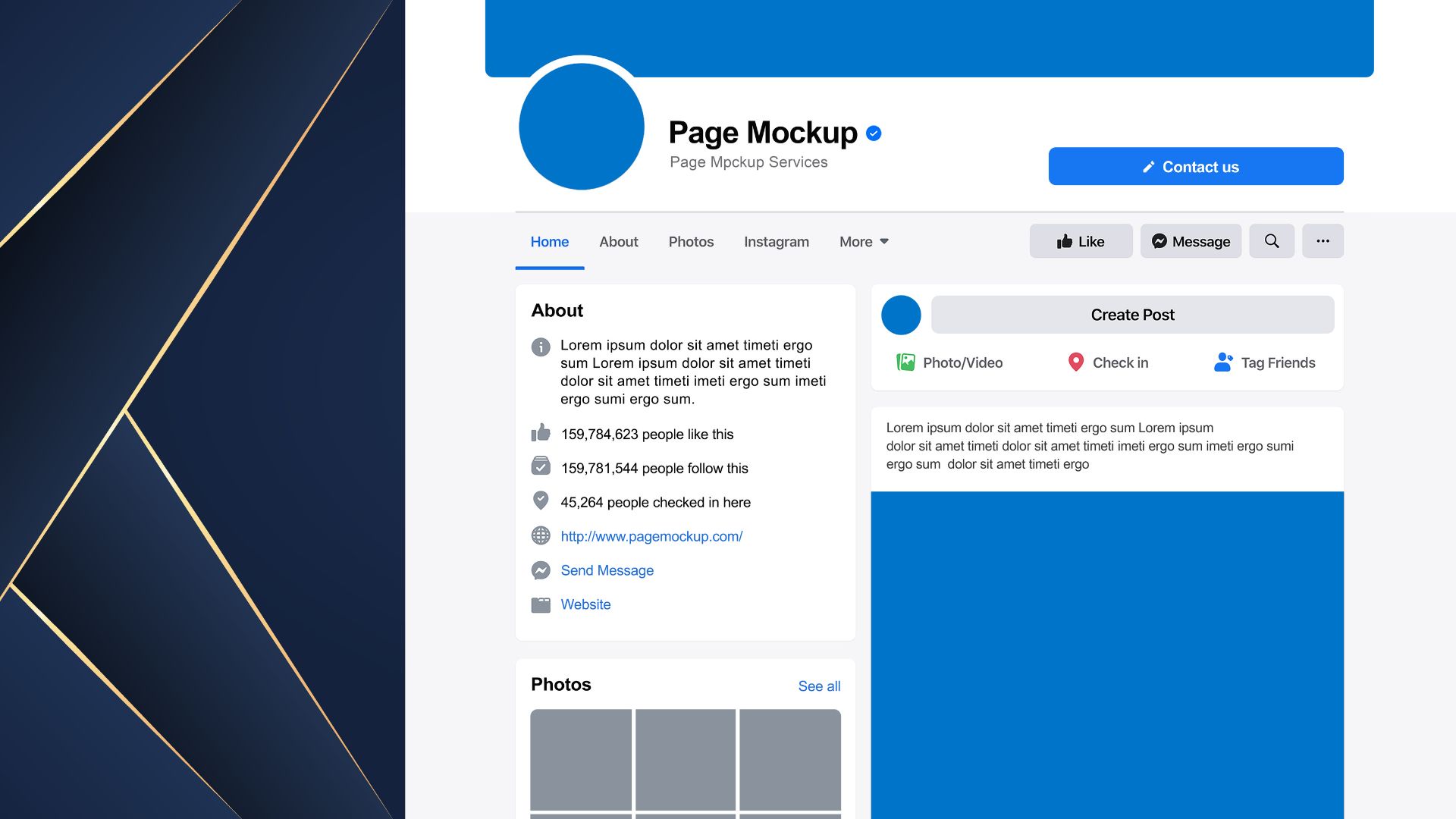Viewport: 1456px width, 819px height.
Task: Select the Home tab
Action: 549,241
